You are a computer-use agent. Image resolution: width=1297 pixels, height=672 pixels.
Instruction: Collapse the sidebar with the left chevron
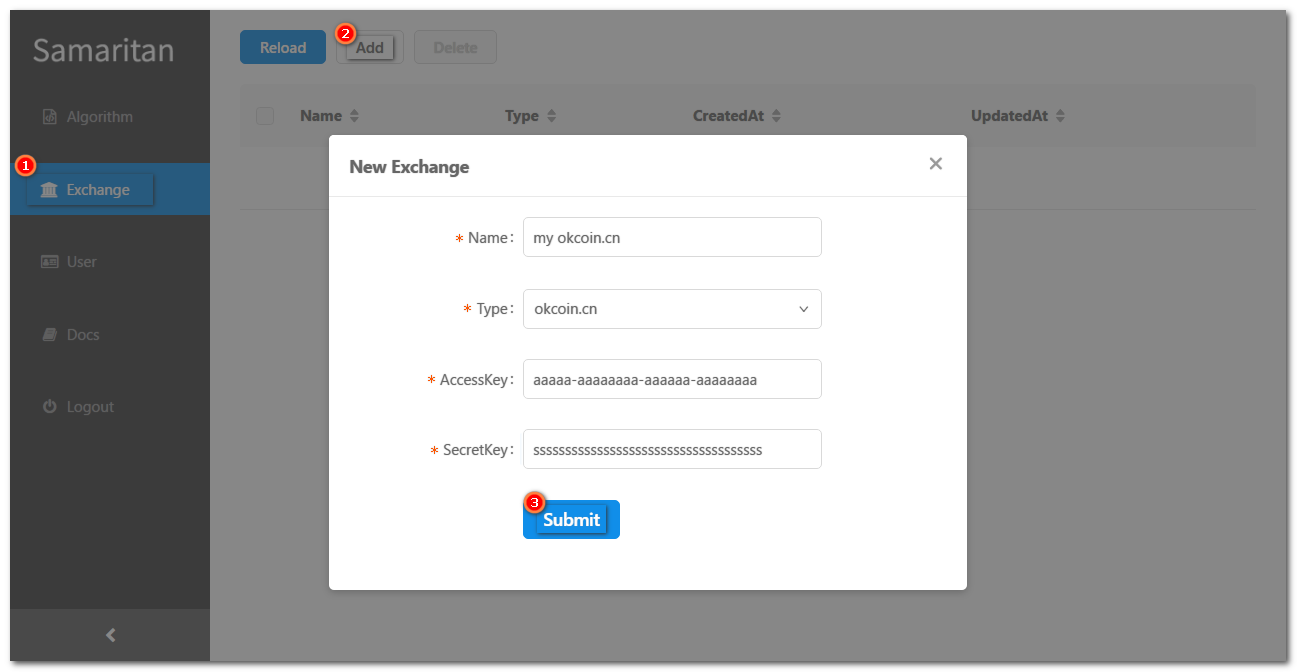pos(110,635)
